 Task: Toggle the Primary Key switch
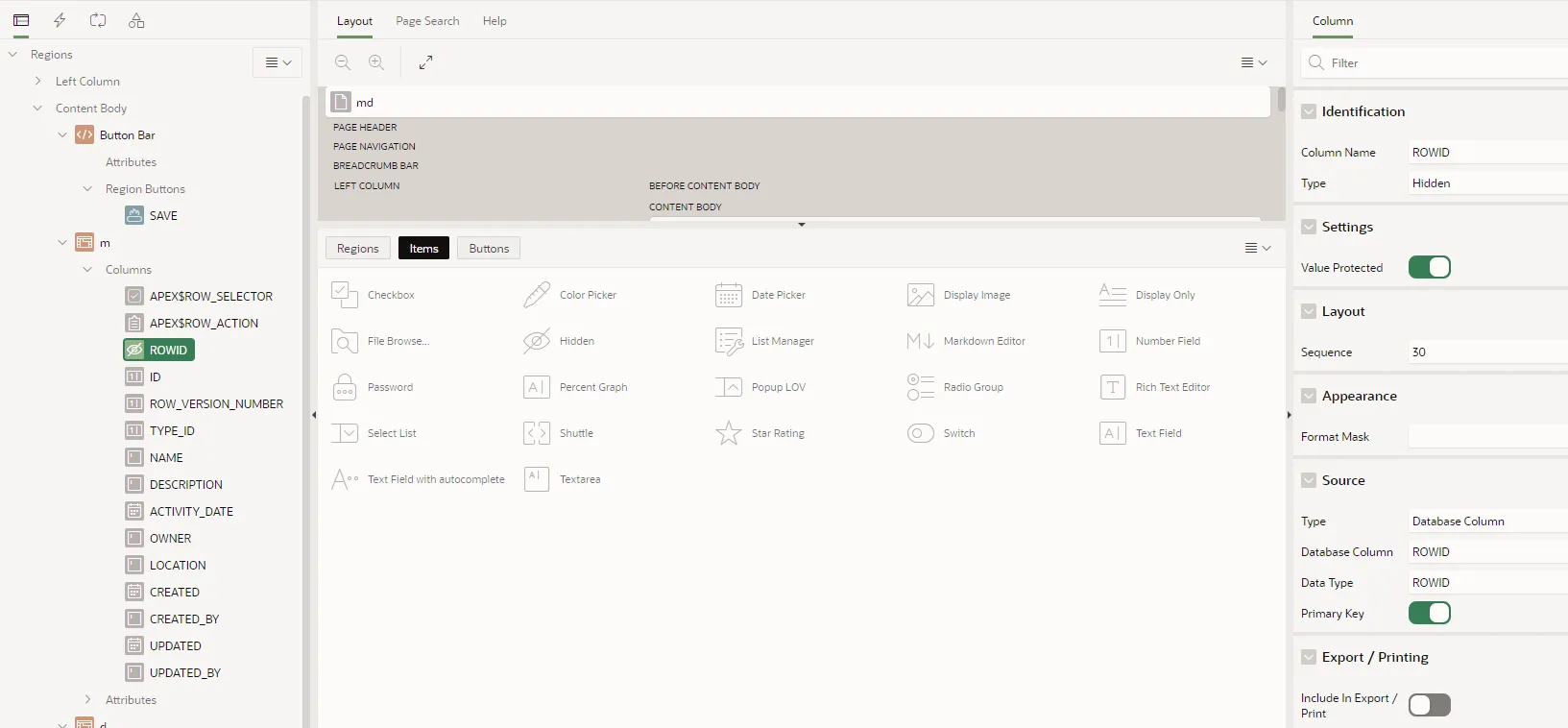coord(1430,613)
